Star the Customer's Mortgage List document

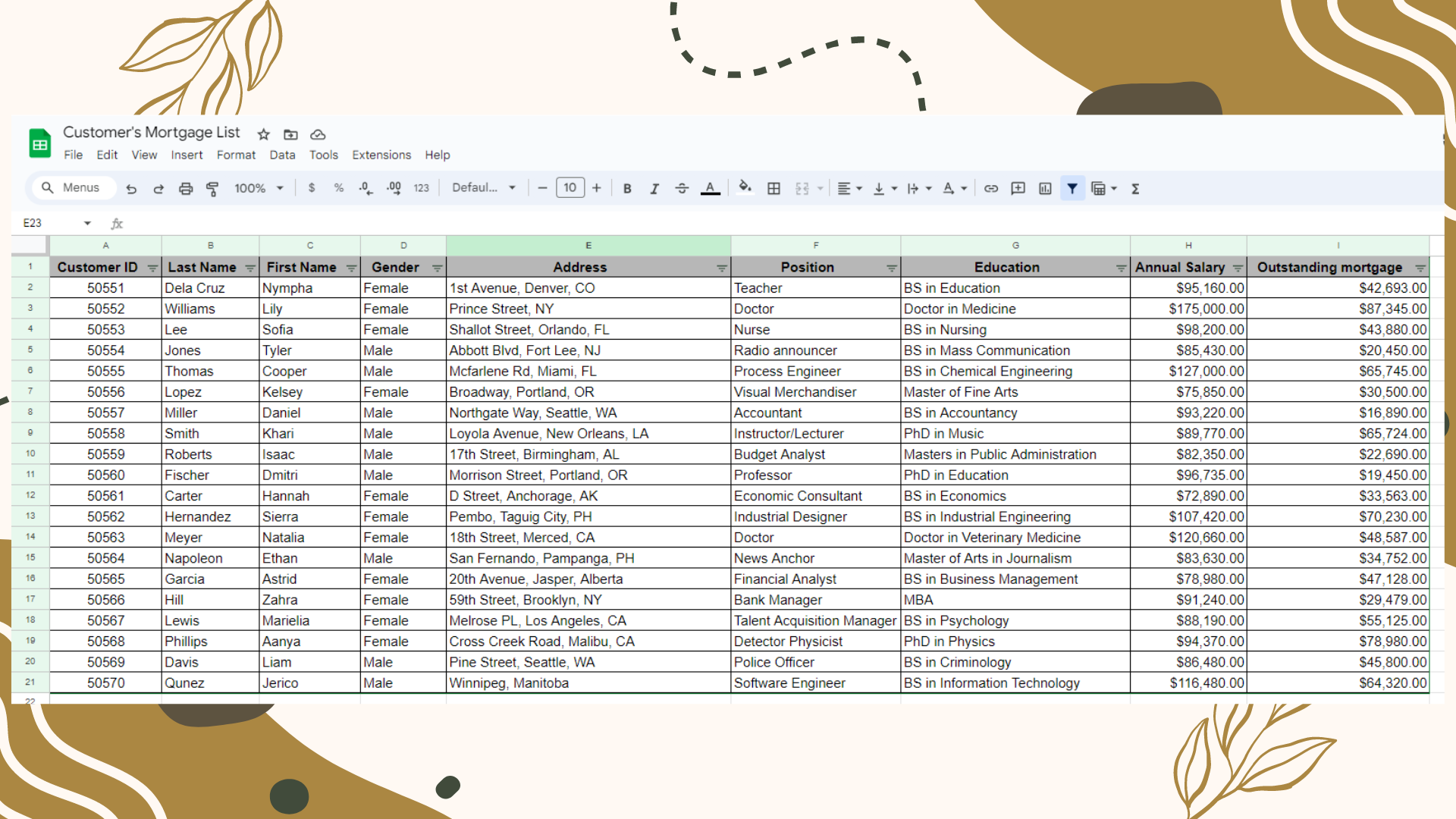pyautogui.click(x=263, y=134)
